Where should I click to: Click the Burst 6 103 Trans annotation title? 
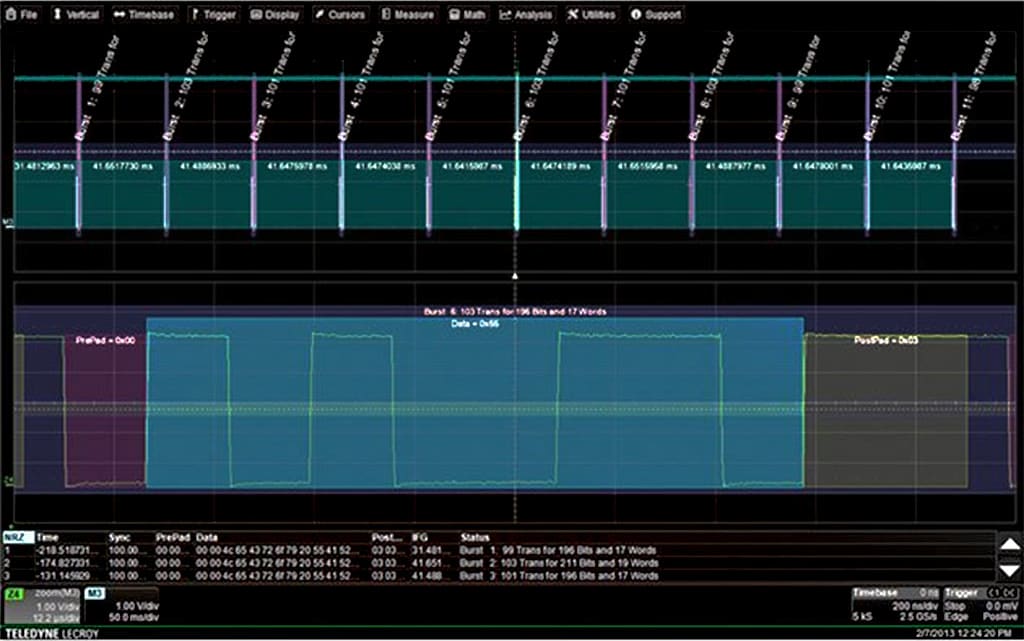[x=515, y=311]
